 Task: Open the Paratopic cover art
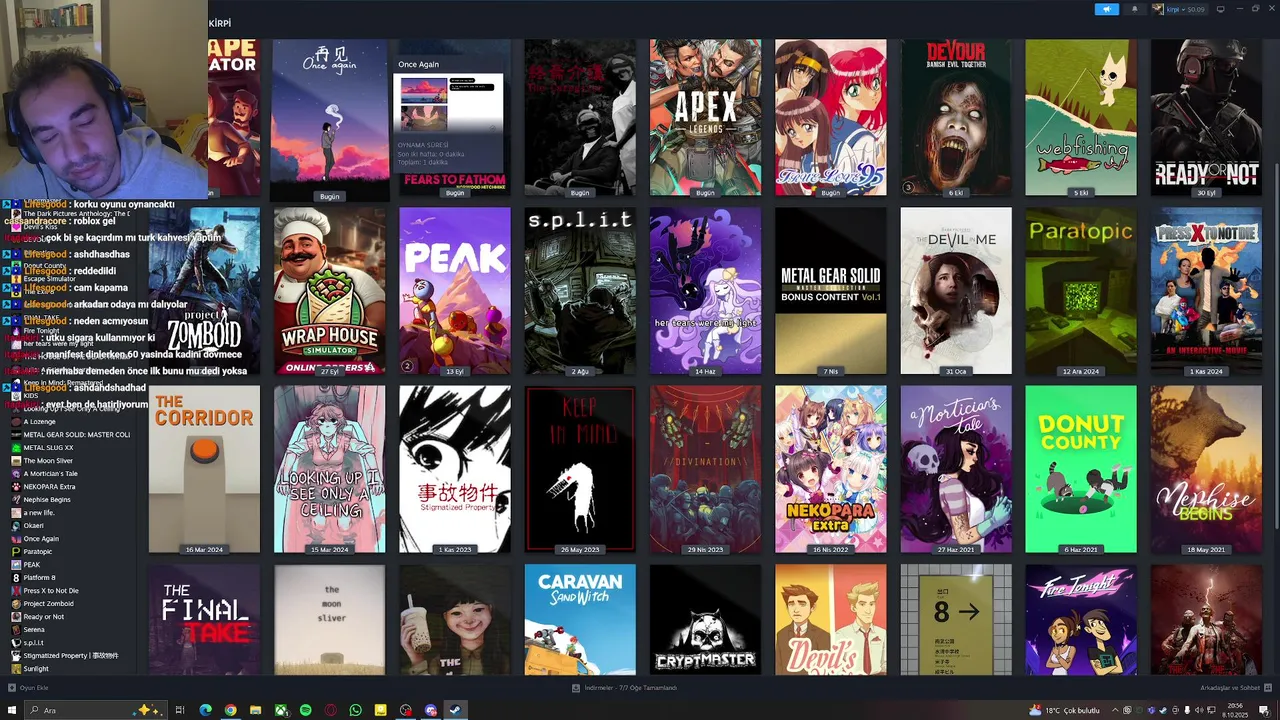click(x=1081, y=291)
